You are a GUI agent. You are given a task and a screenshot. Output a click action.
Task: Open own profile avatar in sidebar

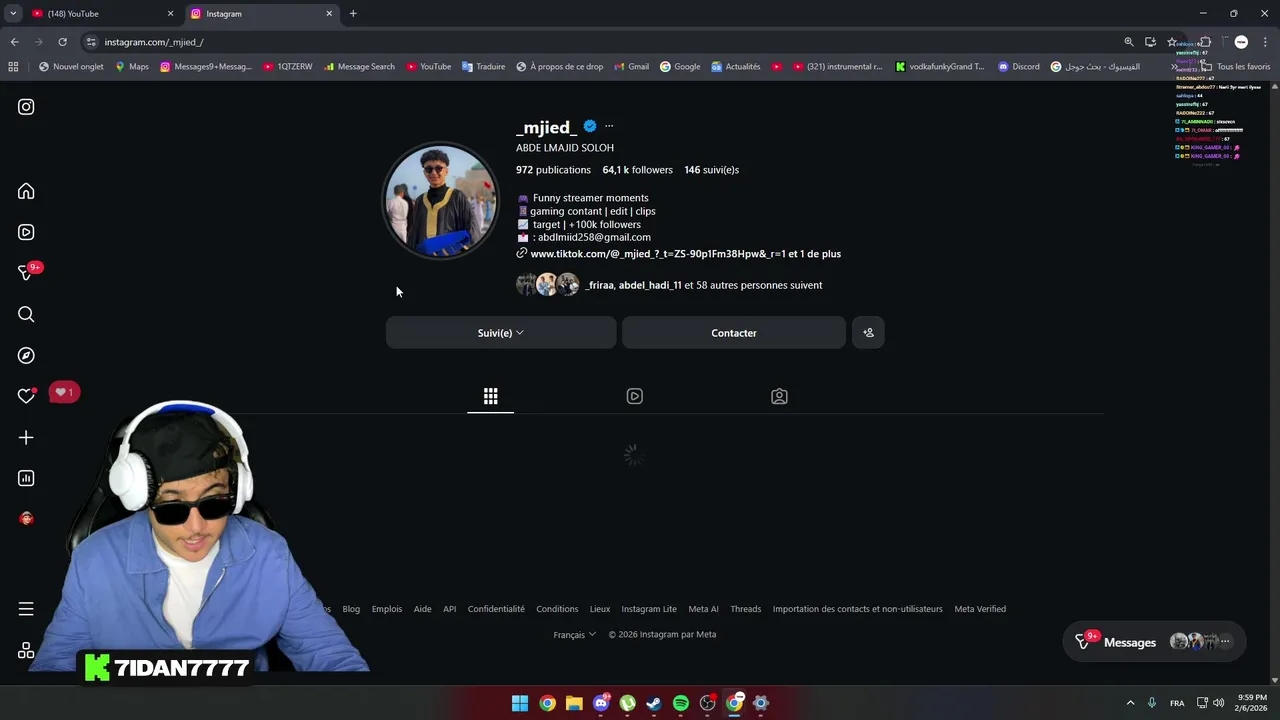coord(26,518)
